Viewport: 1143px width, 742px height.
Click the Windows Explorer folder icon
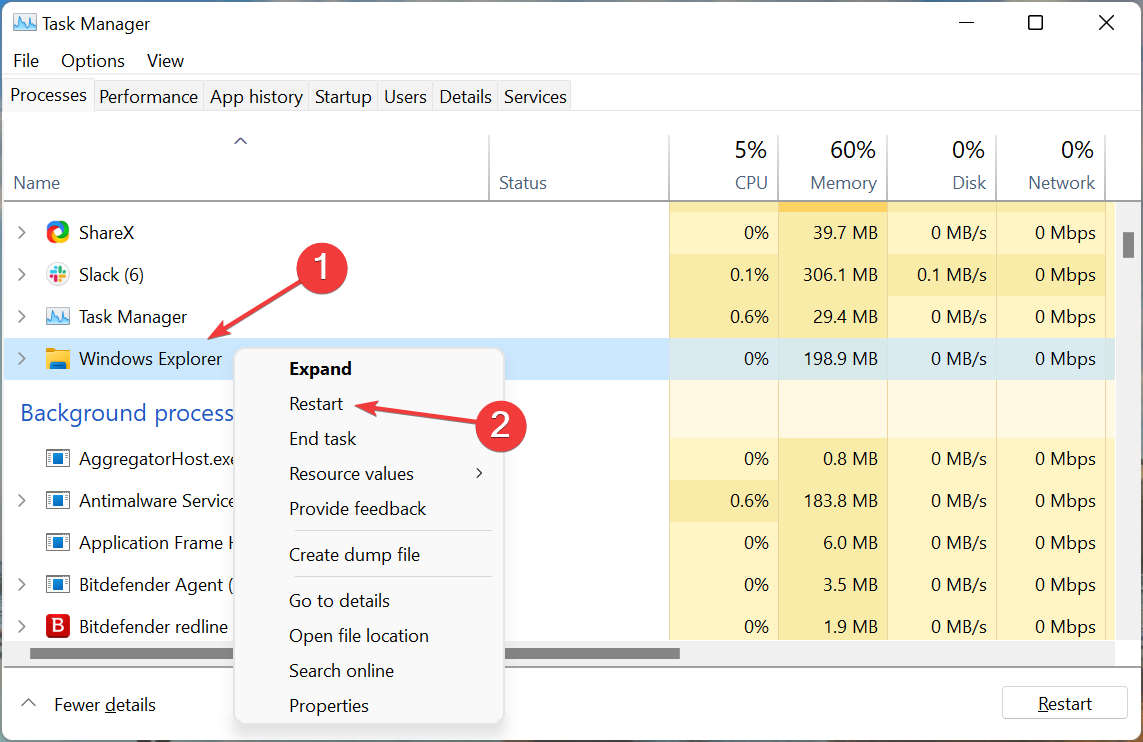(58, 358)
